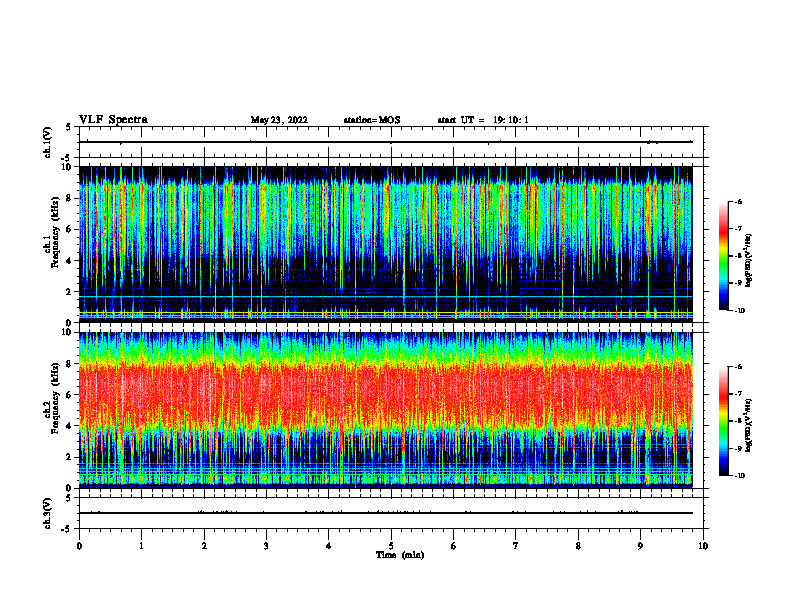This screenshot has width=792, height=612.
Task: Click the ch.1 spectrogram color bar
Action: [724, 256]
